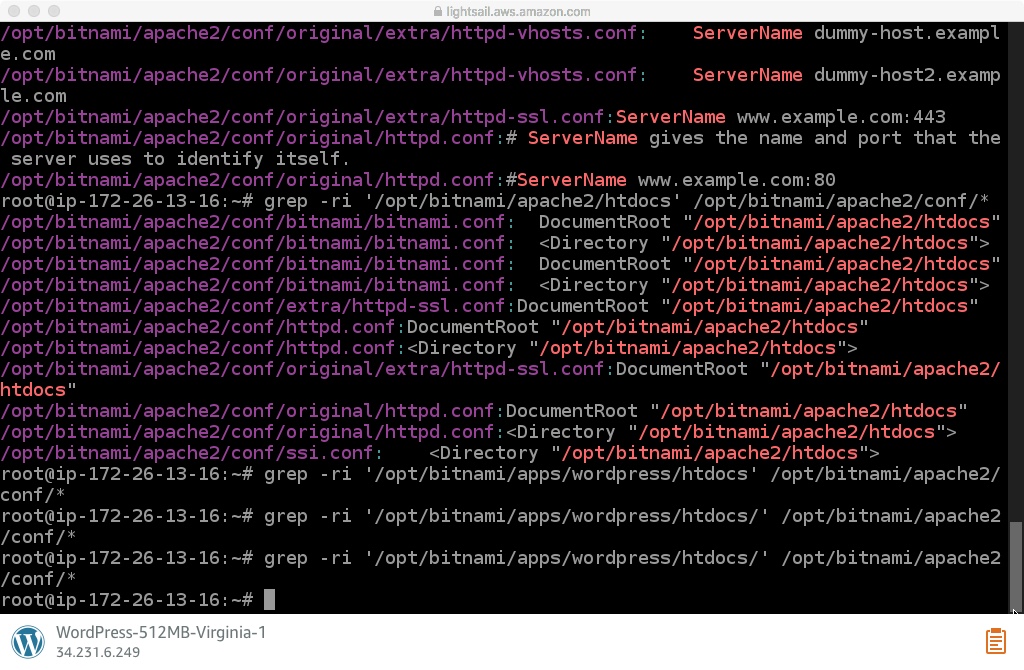Click the empty scrollbar track above thumb
1024x670 pixels.
(1015, 271)
